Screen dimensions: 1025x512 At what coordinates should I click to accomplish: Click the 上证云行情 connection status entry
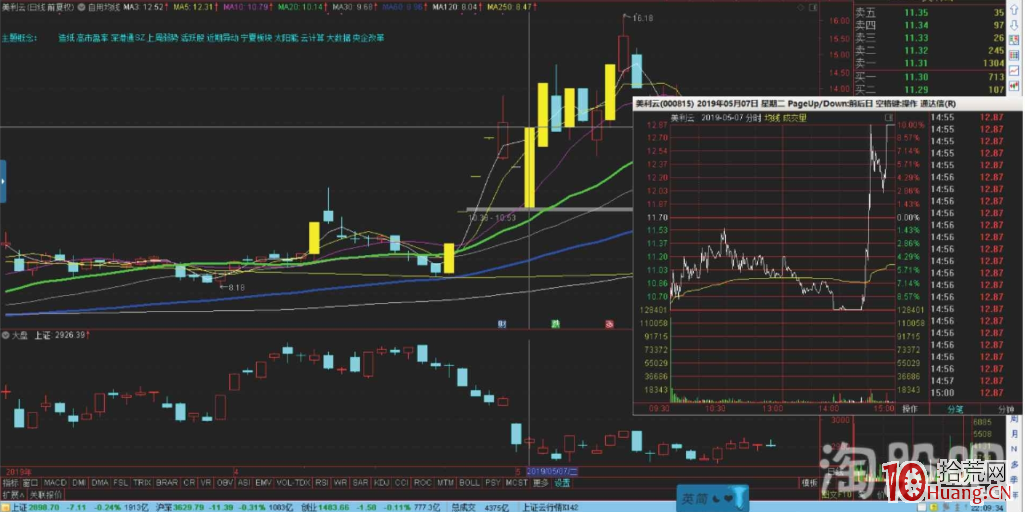pyautogui.click(x=552, y=507)
